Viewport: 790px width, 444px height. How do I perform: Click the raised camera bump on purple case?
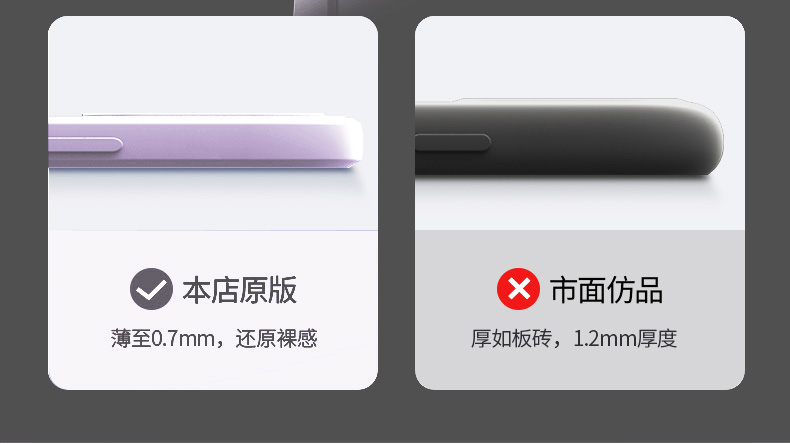pos(202,115)
